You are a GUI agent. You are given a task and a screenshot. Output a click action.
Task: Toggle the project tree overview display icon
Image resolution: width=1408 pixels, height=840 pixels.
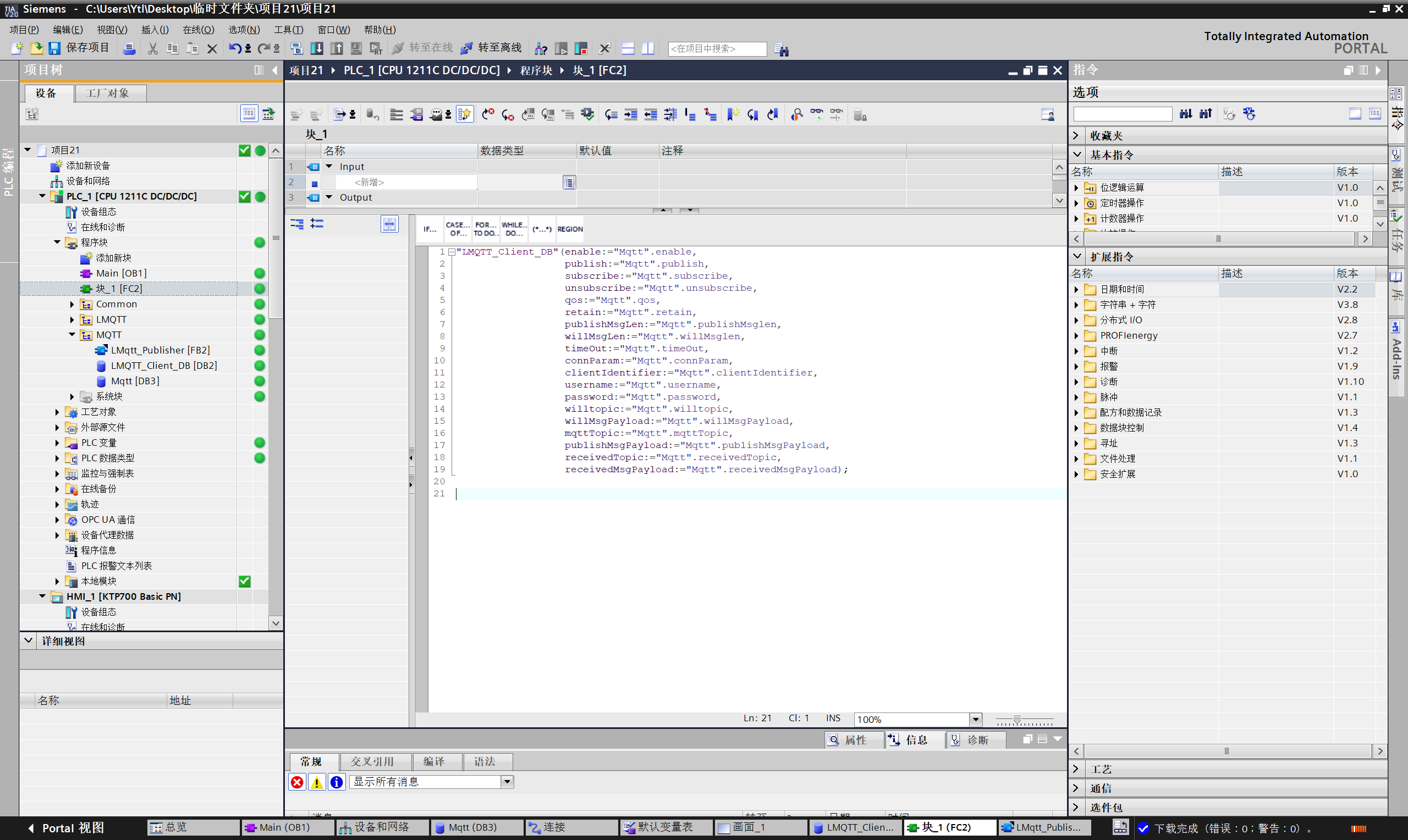[x=249, y=114]
